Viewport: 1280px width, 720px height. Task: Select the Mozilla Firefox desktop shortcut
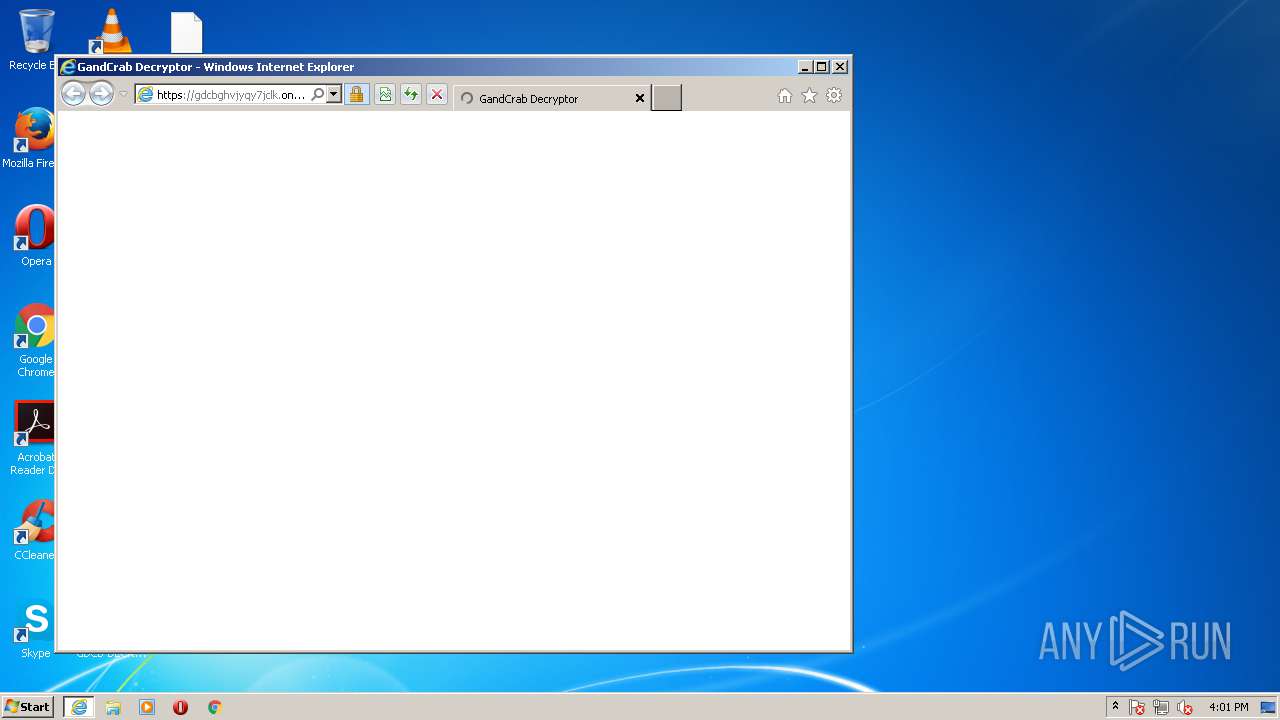point(30,138)
